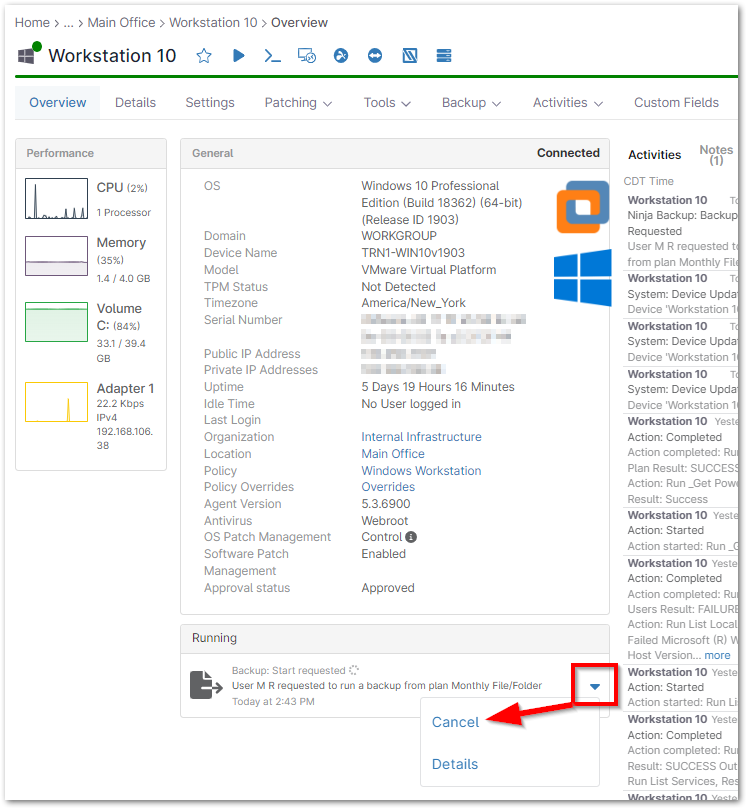The image size is (747, 809).
Task: Open the Internal Infrastructure organization link
Action: tap(421, 437)
